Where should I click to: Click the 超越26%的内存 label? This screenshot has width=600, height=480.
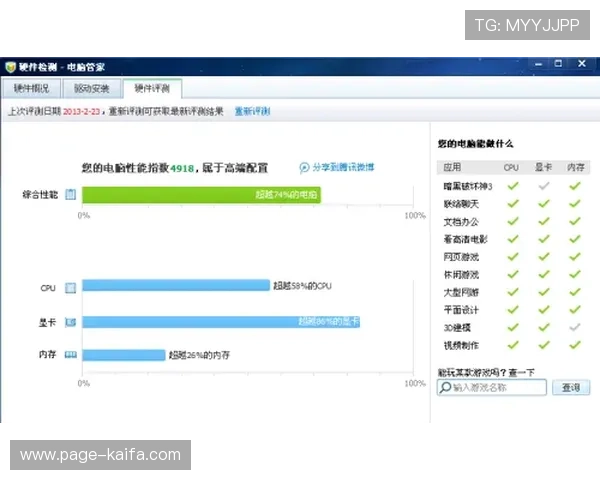click(x=199, y=355)
